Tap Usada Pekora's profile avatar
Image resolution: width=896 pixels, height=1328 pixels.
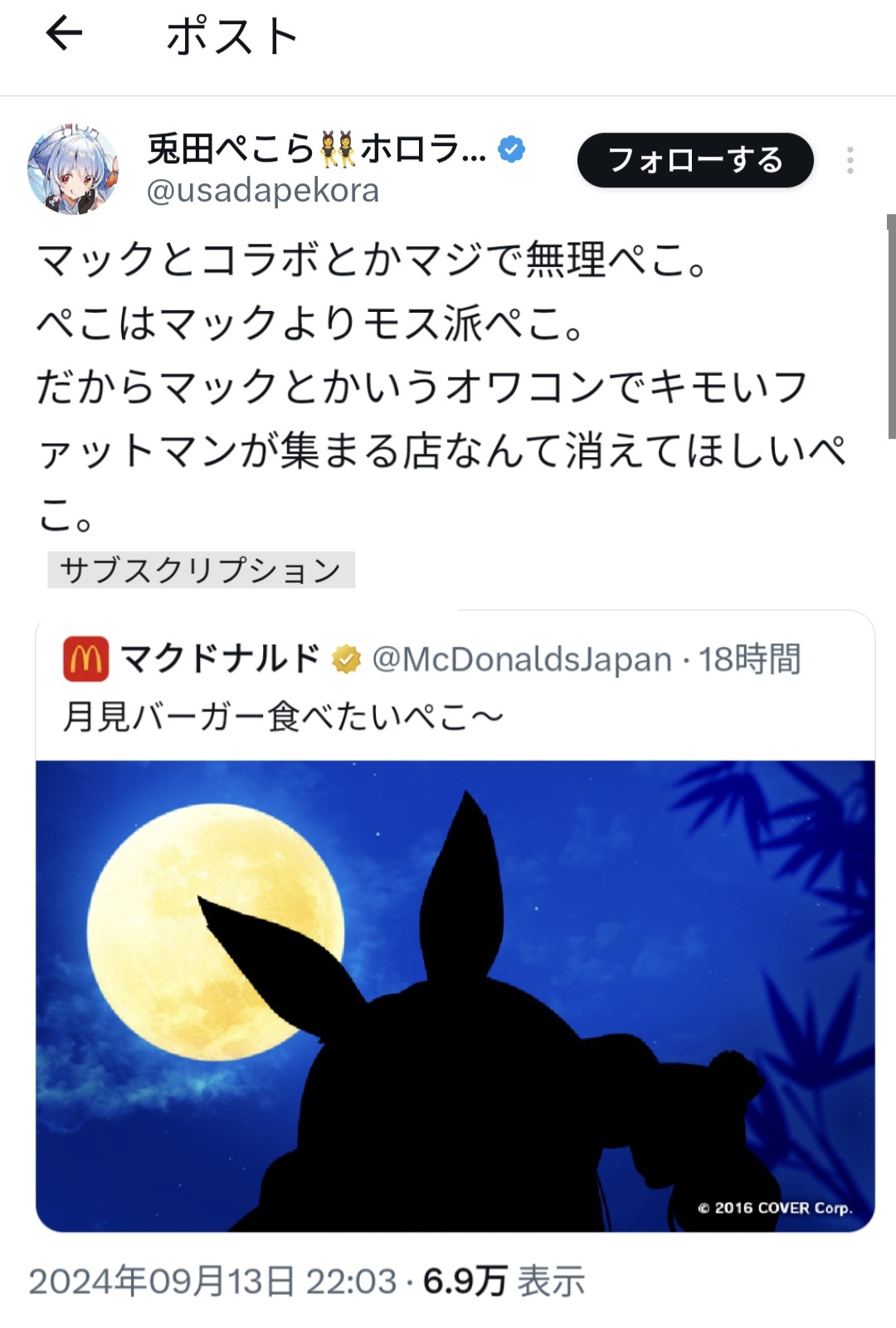[x=73, y=170]
